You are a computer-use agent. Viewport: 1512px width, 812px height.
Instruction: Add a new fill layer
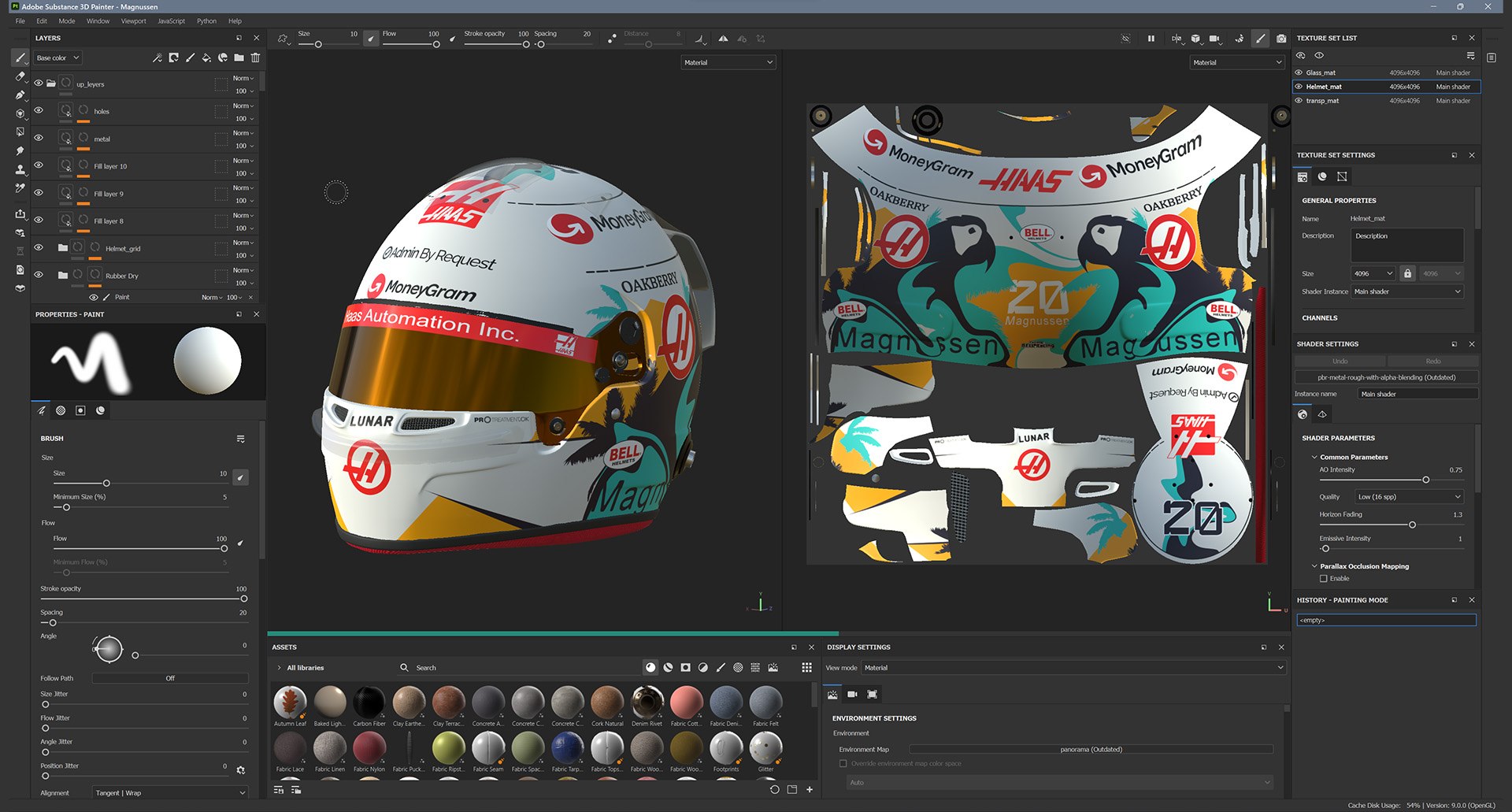point(206,57)
